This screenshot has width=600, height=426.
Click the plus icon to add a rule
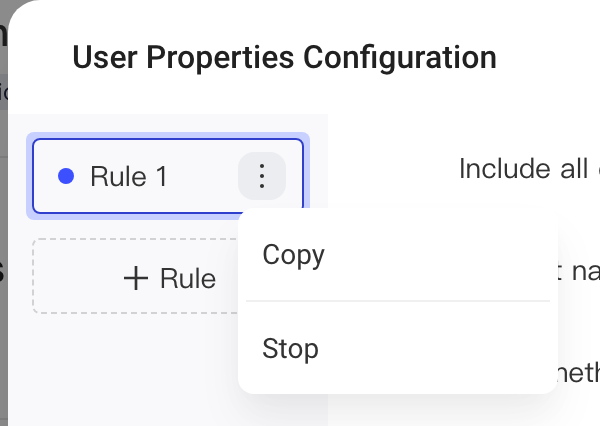pos(136,278)
